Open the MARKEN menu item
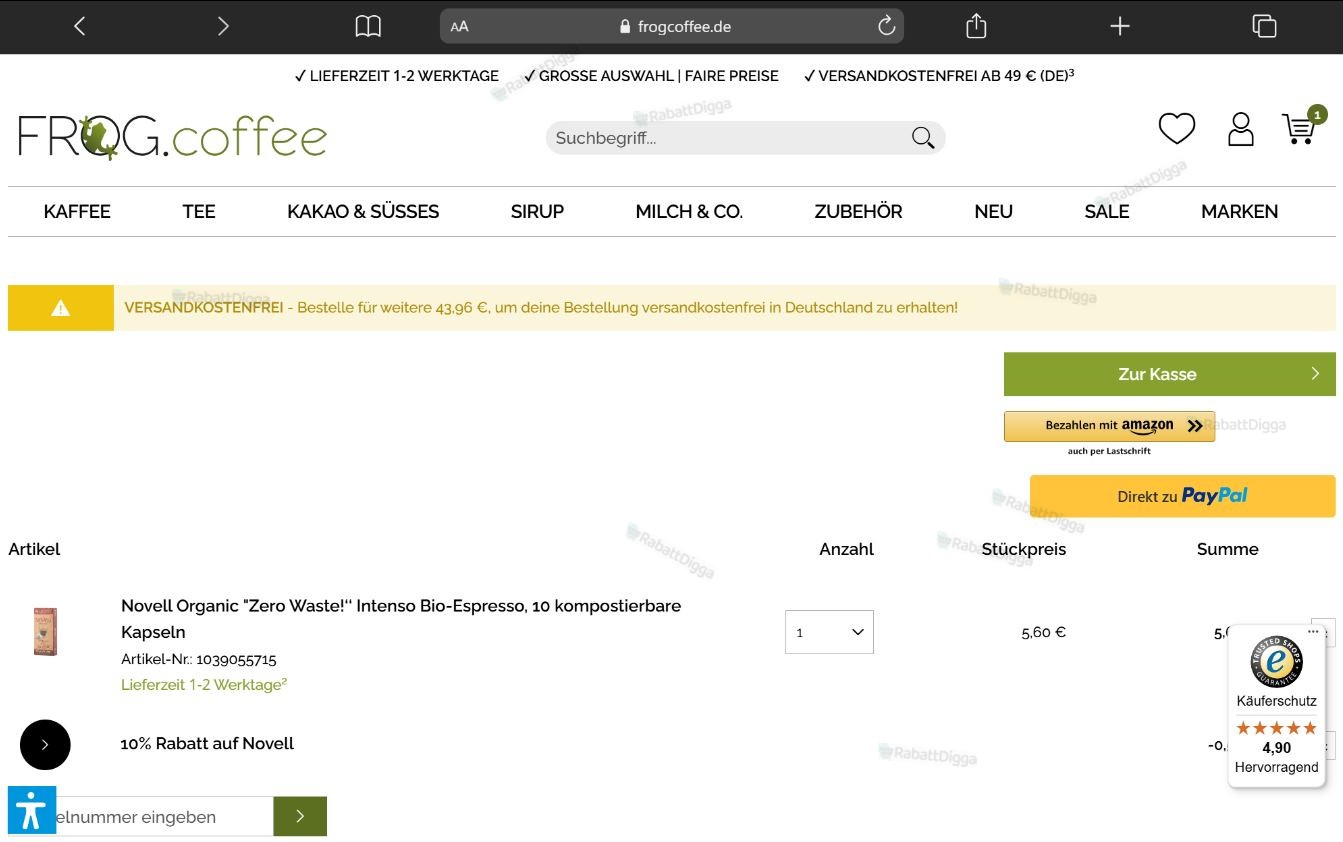 coord(1239,211)
